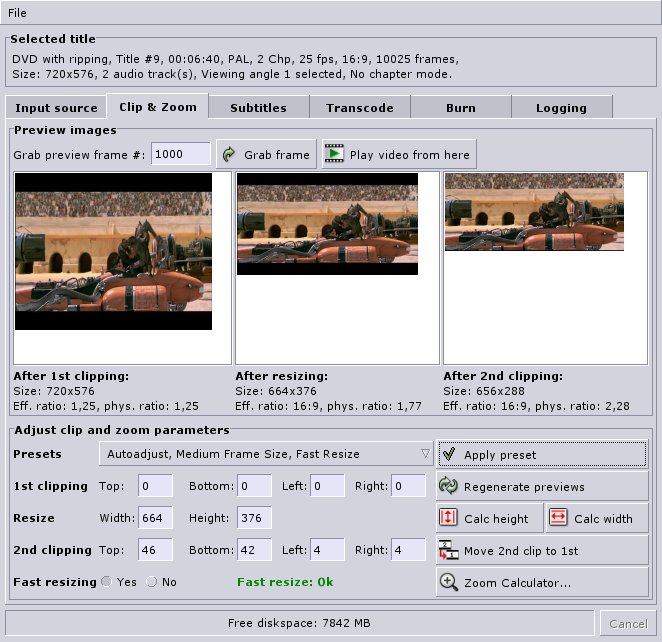Image resolution: width=662 pixels, height=642 pixels.
Task: Open the Subtitles tab
Action: (258, 108)
